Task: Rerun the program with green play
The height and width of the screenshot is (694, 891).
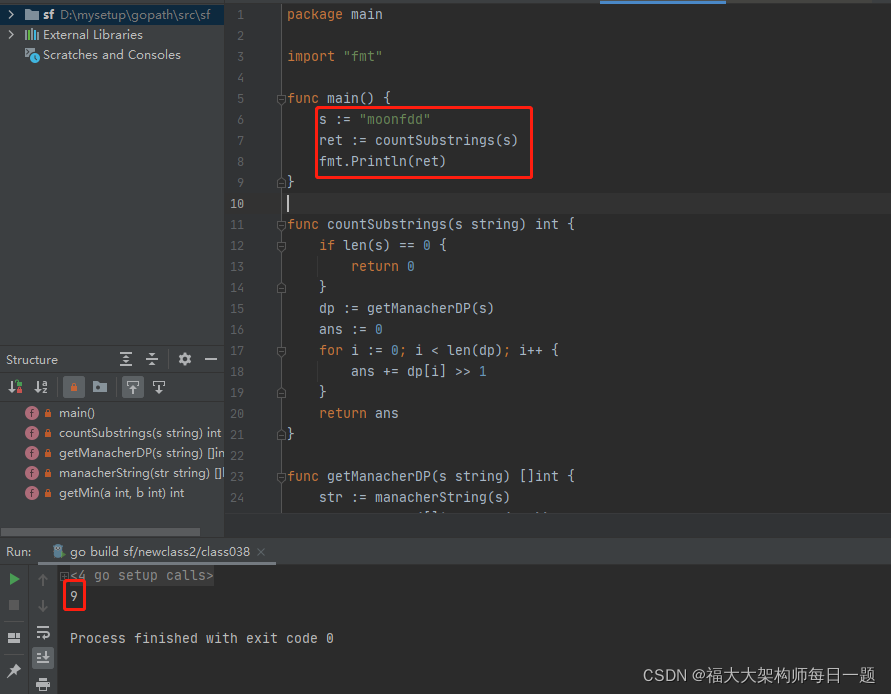Action: 14,579
